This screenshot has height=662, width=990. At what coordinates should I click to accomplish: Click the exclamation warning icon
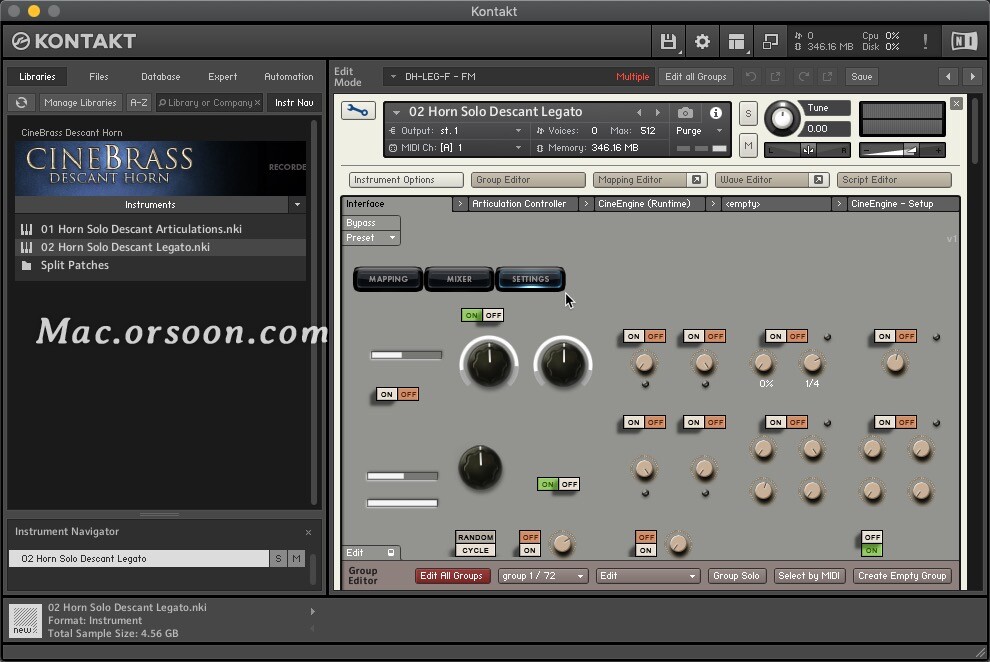tap(925, 42)
